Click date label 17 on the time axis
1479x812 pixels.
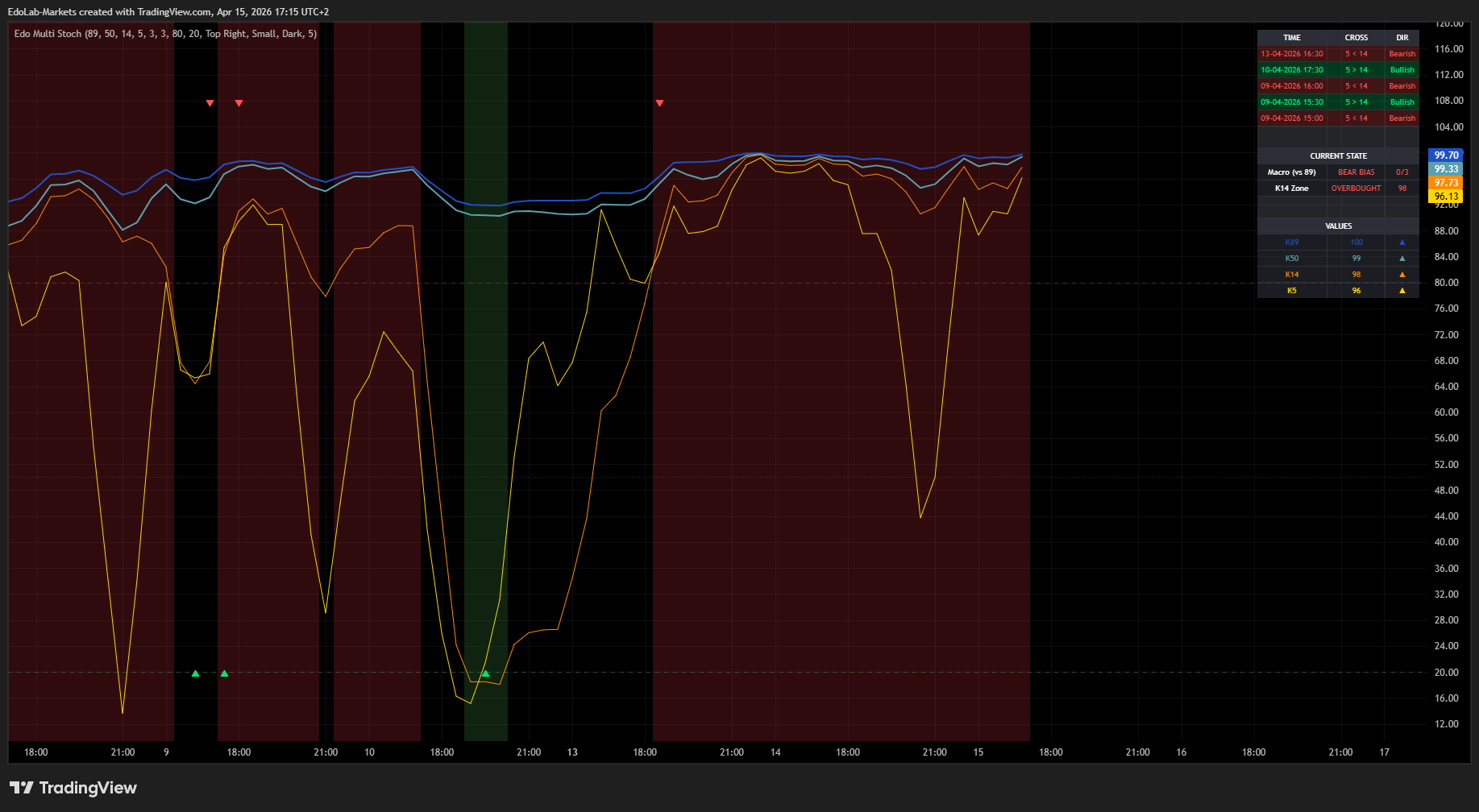tap(1385, 752)
